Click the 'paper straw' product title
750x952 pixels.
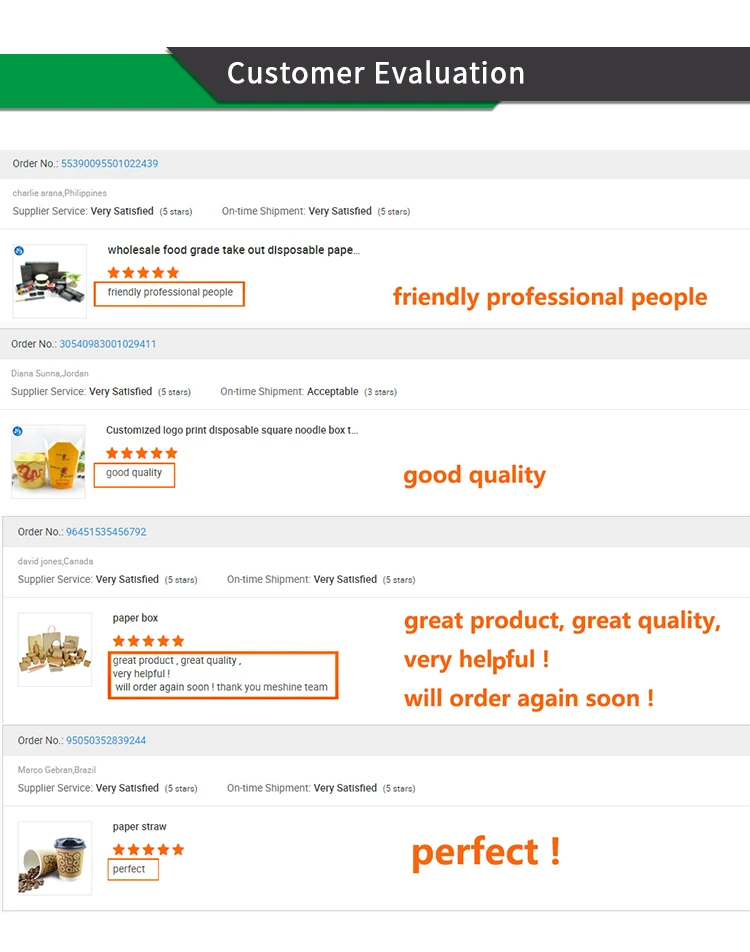tap(140, 827)
